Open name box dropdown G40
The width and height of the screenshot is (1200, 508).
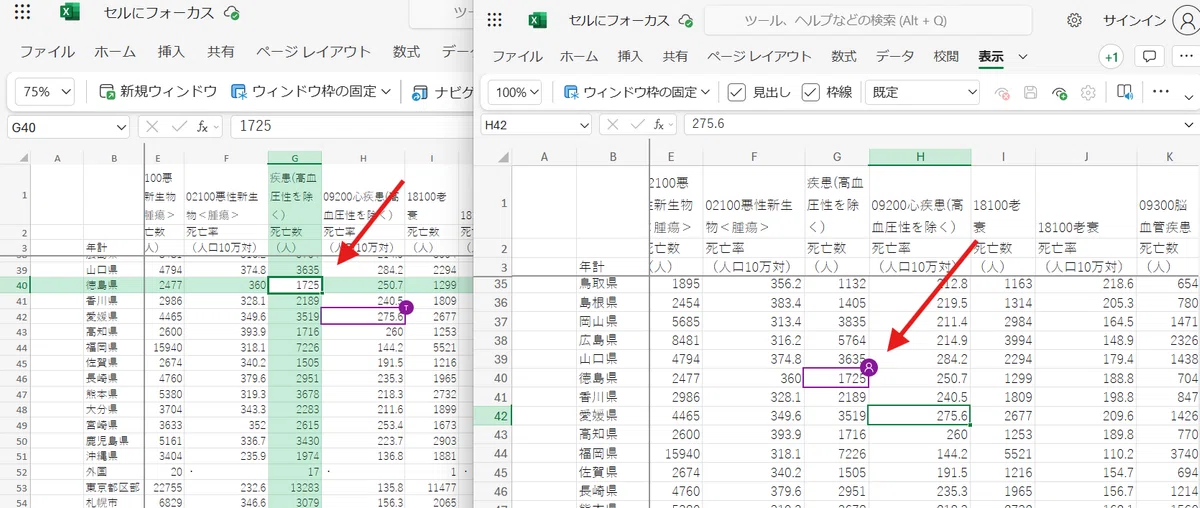point(121,127)
